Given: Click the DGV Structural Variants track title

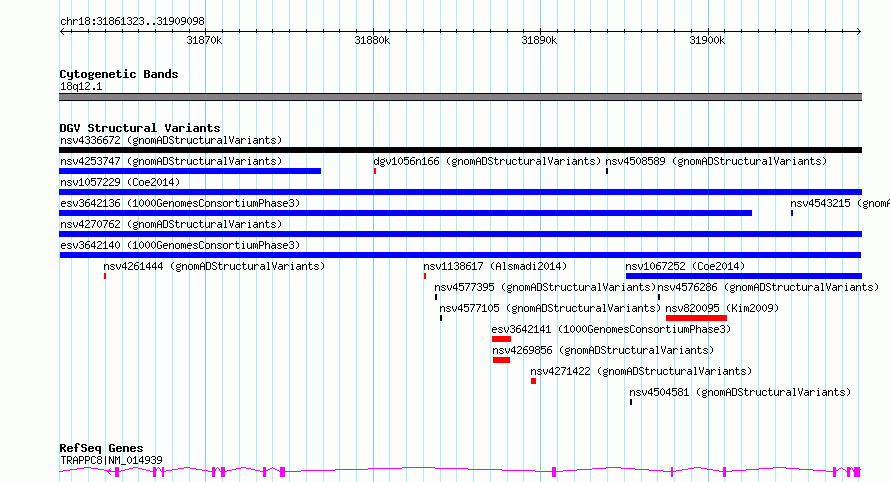Looking at the screenshot, I should pyautogui.click(x=140, y=128).
